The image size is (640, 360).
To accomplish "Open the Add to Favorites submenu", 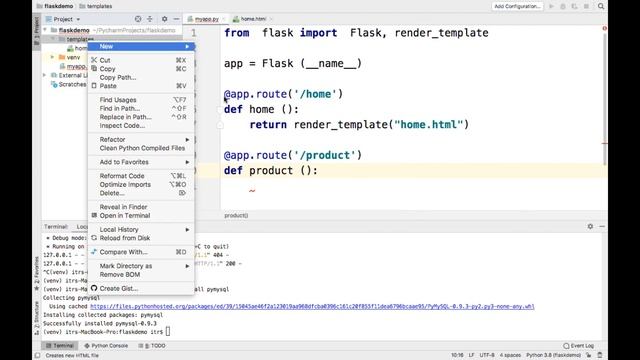I will click(141, 162).
